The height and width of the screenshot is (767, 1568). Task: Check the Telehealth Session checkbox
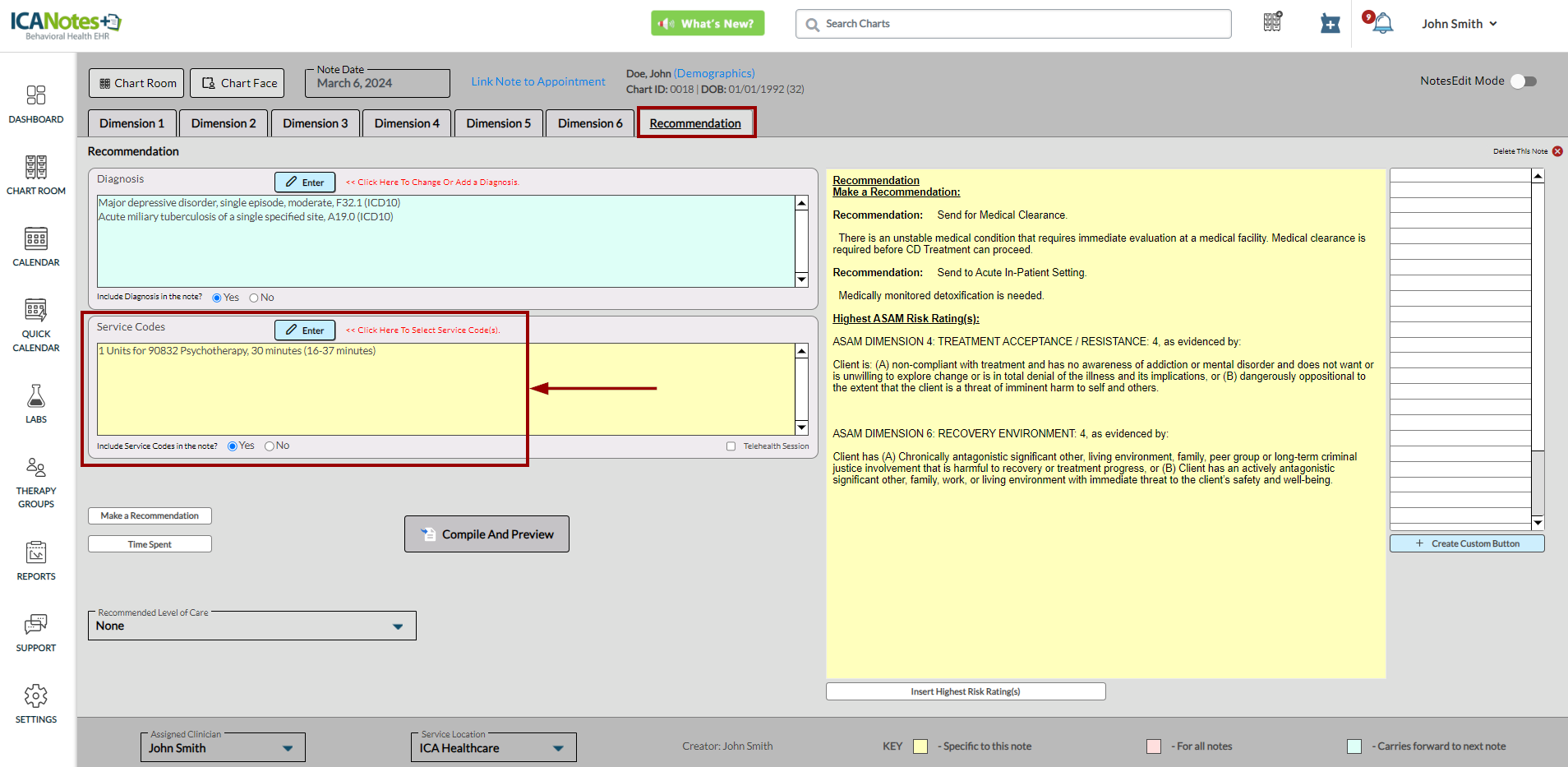coord(731,446)
